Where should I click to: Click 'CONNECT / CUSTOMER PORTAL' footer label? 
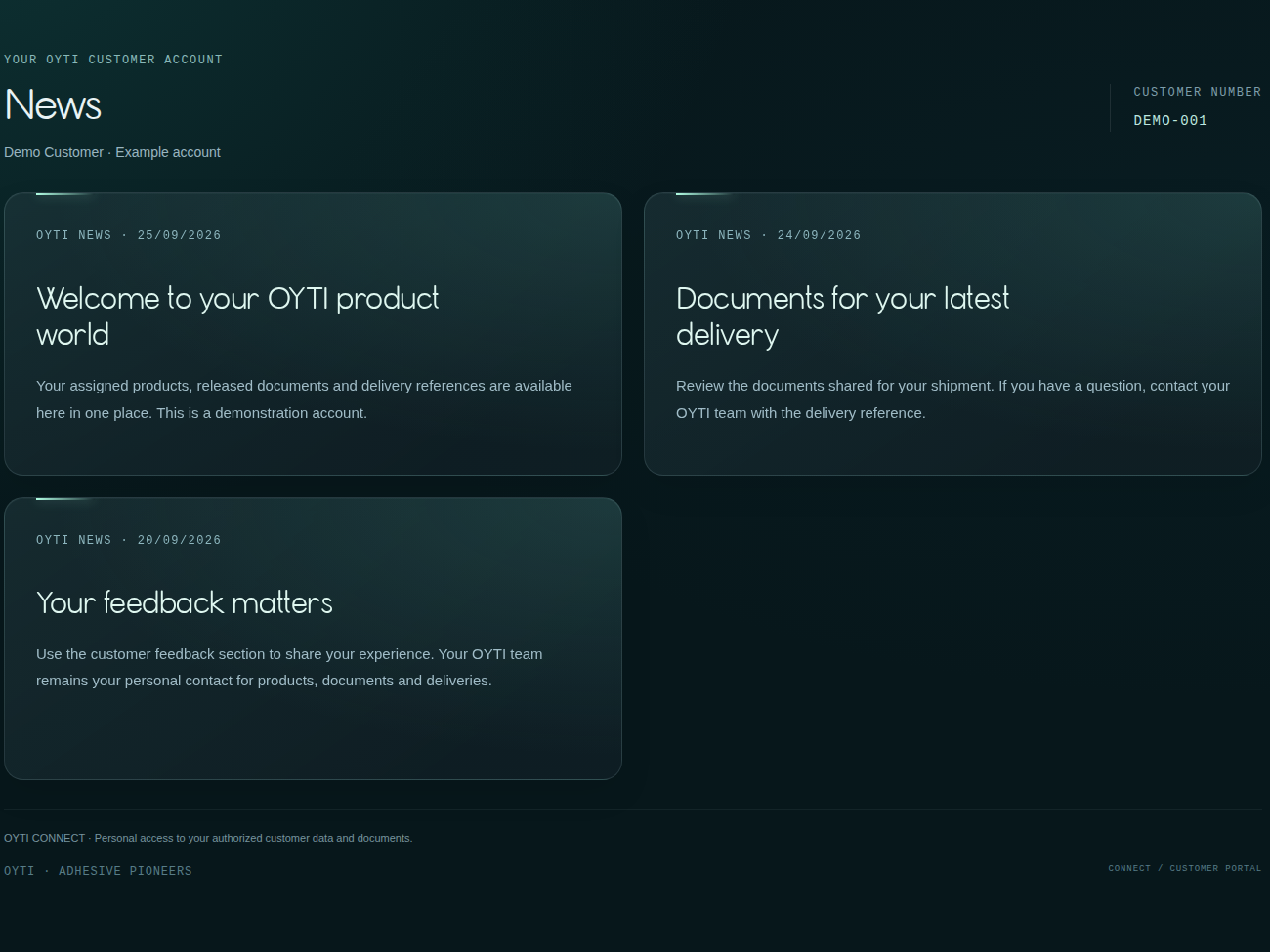coord(1185,868)
